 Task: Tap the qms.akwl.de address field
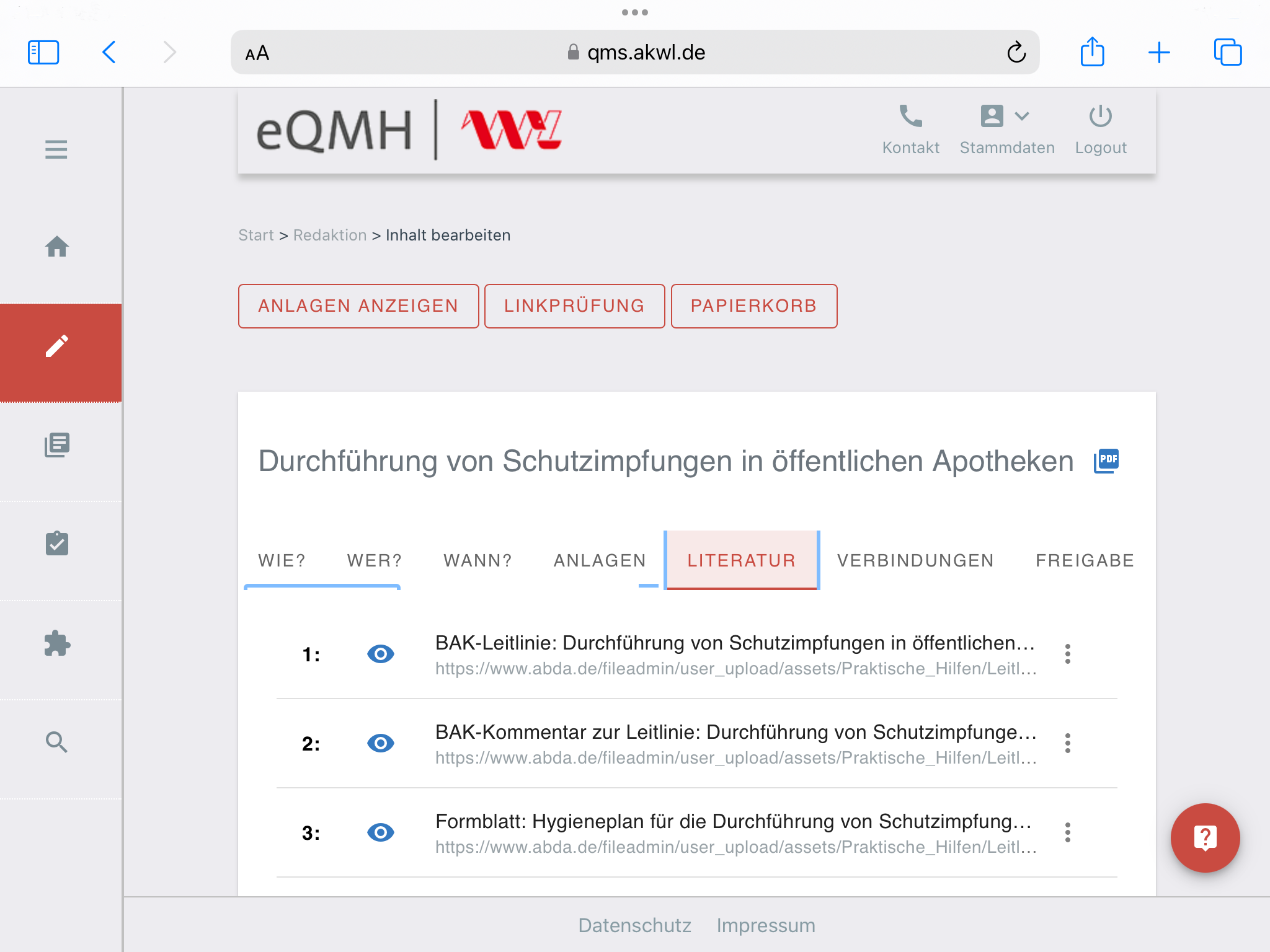(635, 53)
